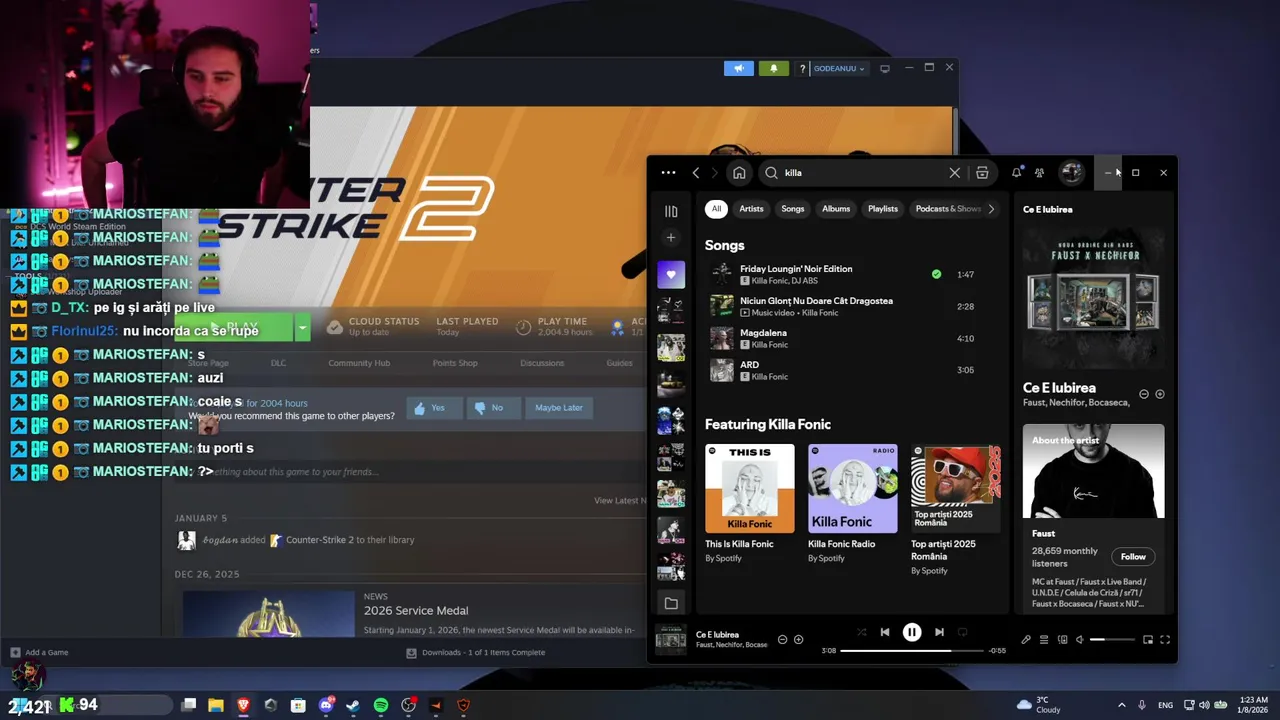The width and height of the screenshot is (1280, 720).
Task: Open GODEANUU account dropdown in Steam
Action: pyautogui.click(x=838, y=69)
